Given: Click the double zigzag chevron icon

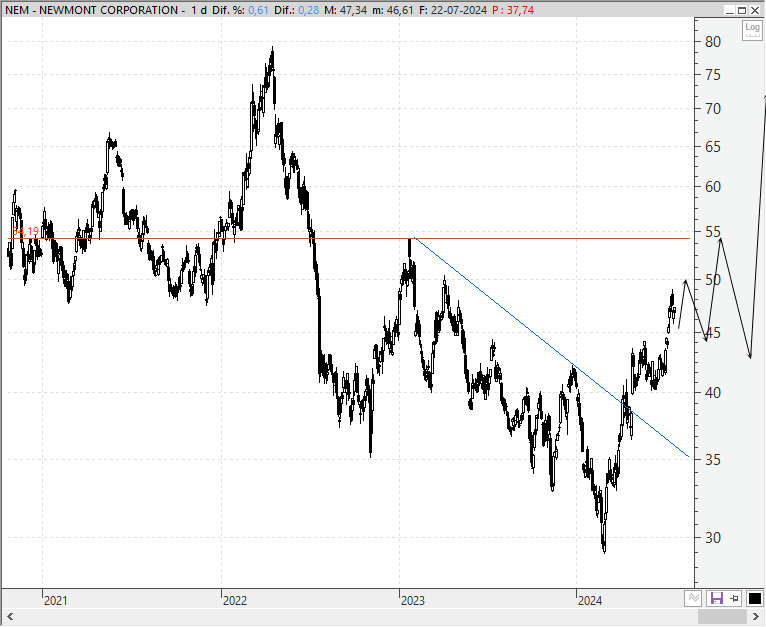Looking at the screenshot, I should pos(693,598).
